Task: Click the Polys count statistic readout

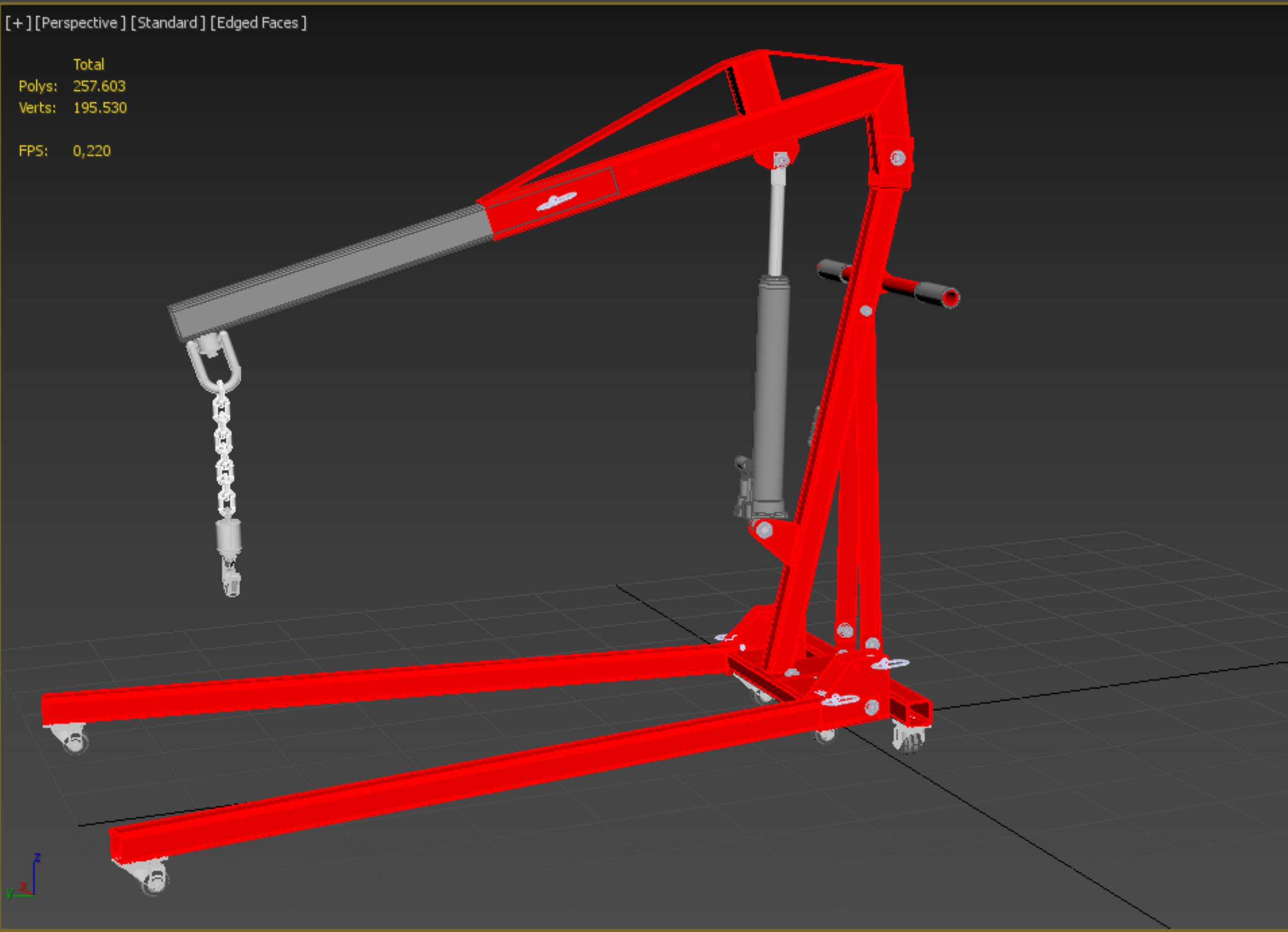Action: pyautogui.click(x=99, y=86)
